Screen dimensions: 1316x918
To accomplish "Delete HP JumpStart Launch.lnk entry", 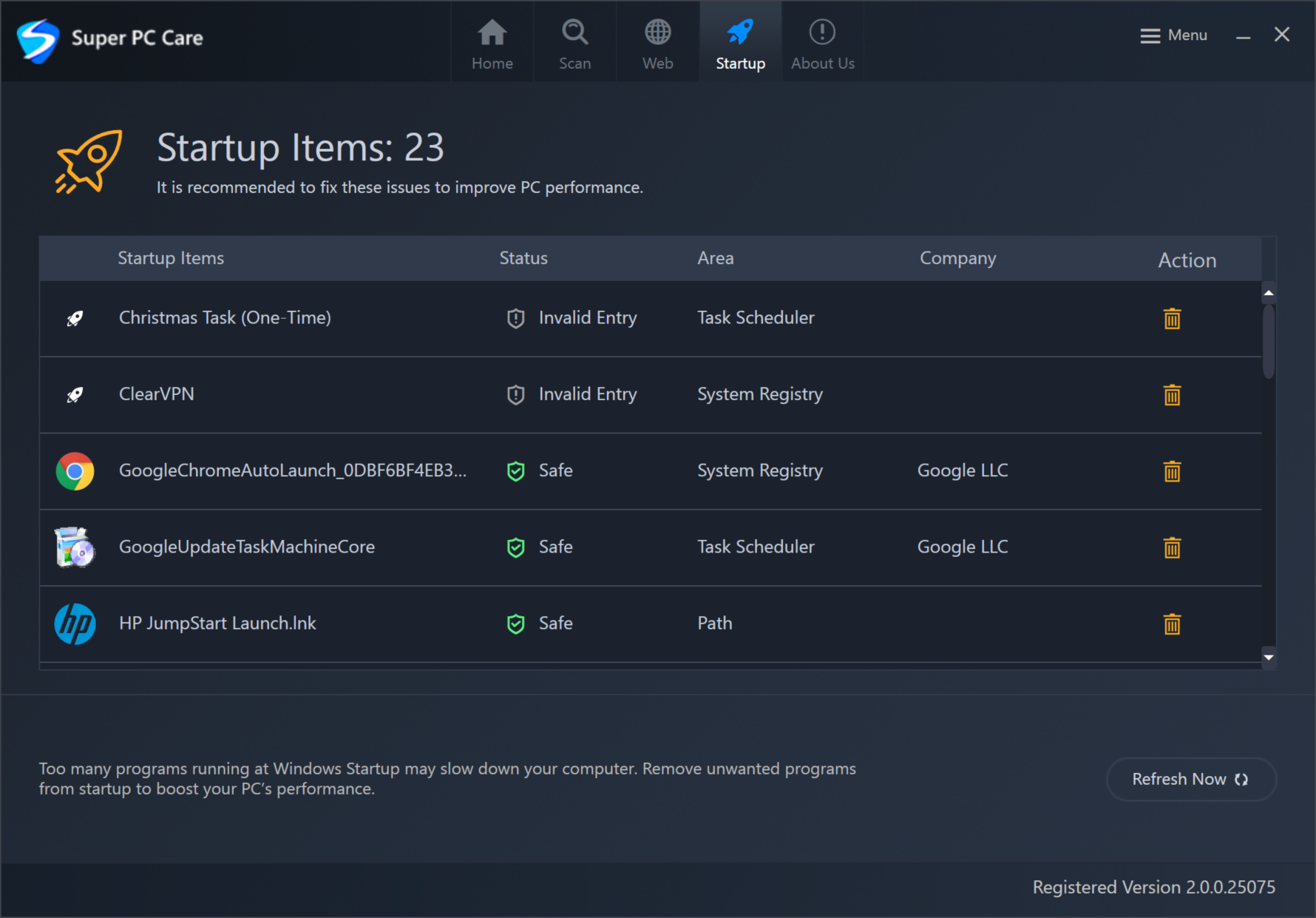I will [1172, 624].
